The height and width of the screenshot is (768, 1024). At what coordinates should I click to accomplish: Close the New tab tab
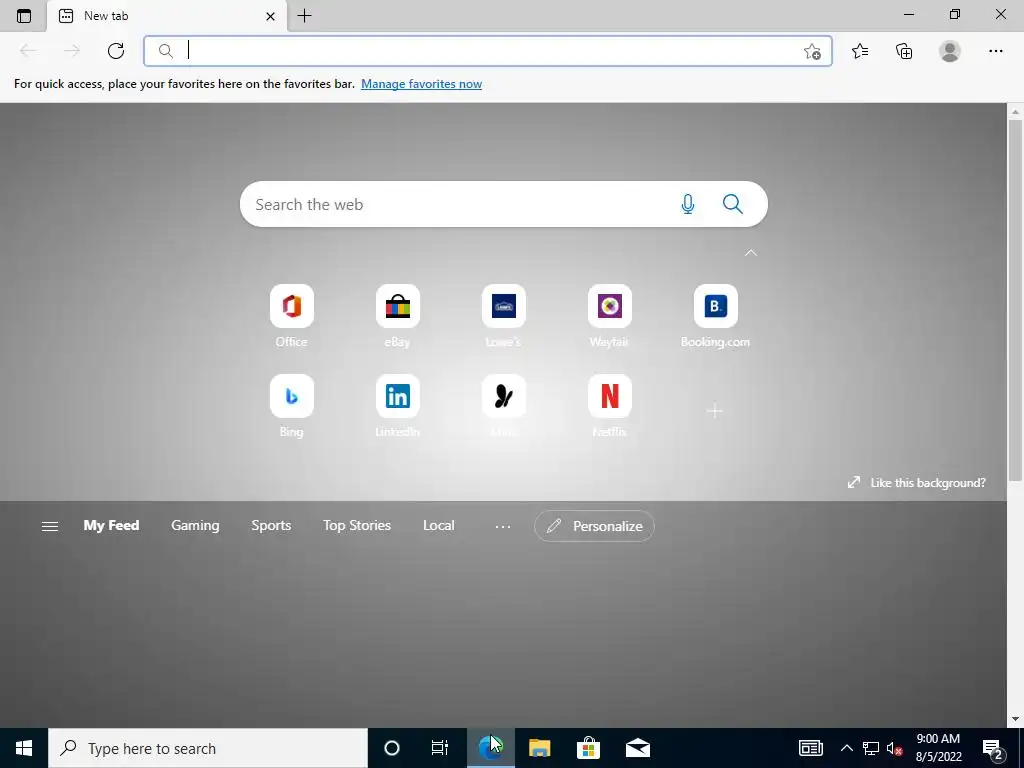270,16
